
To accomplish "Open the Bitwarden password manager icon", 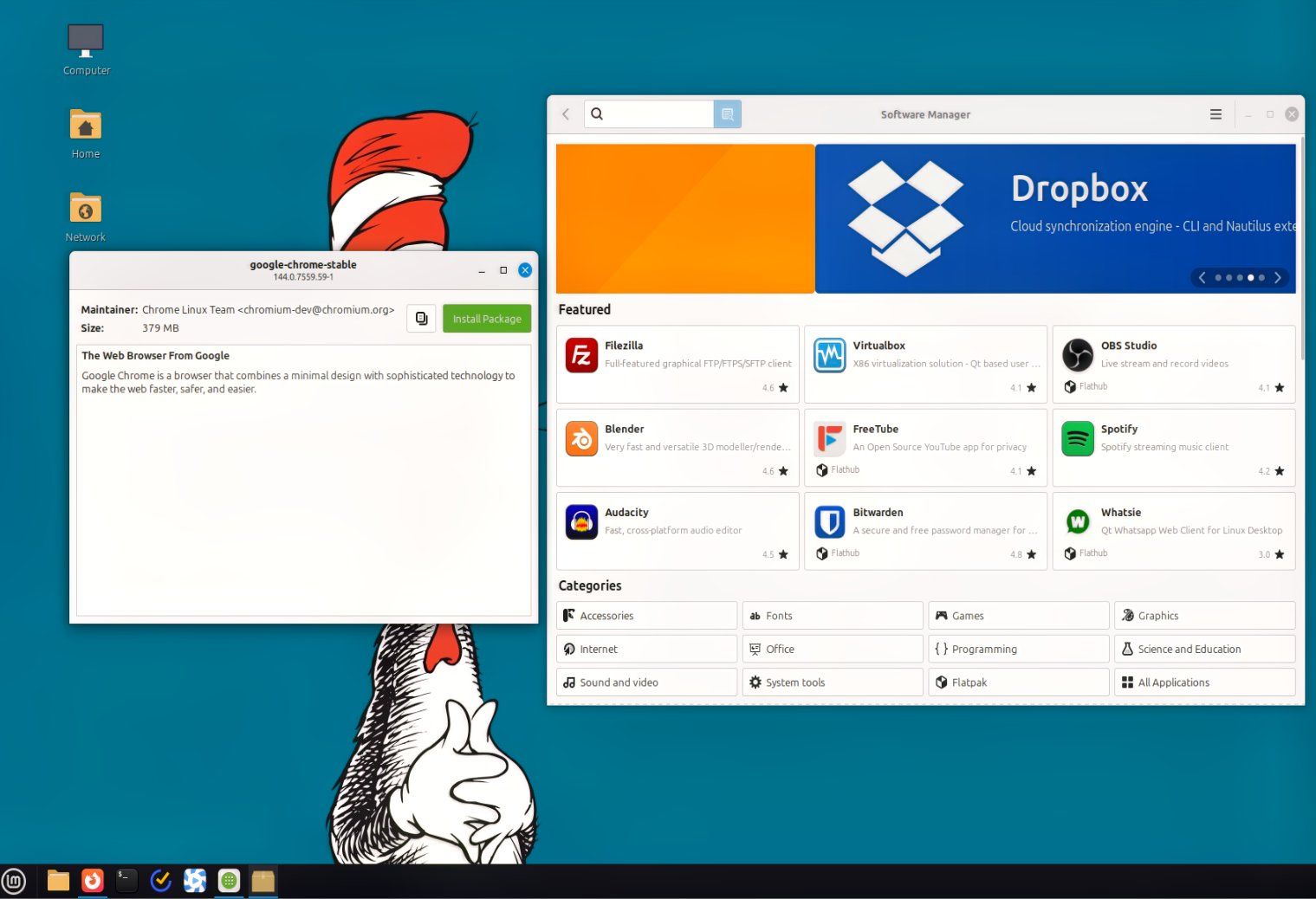I will click(x=829, y=521).
